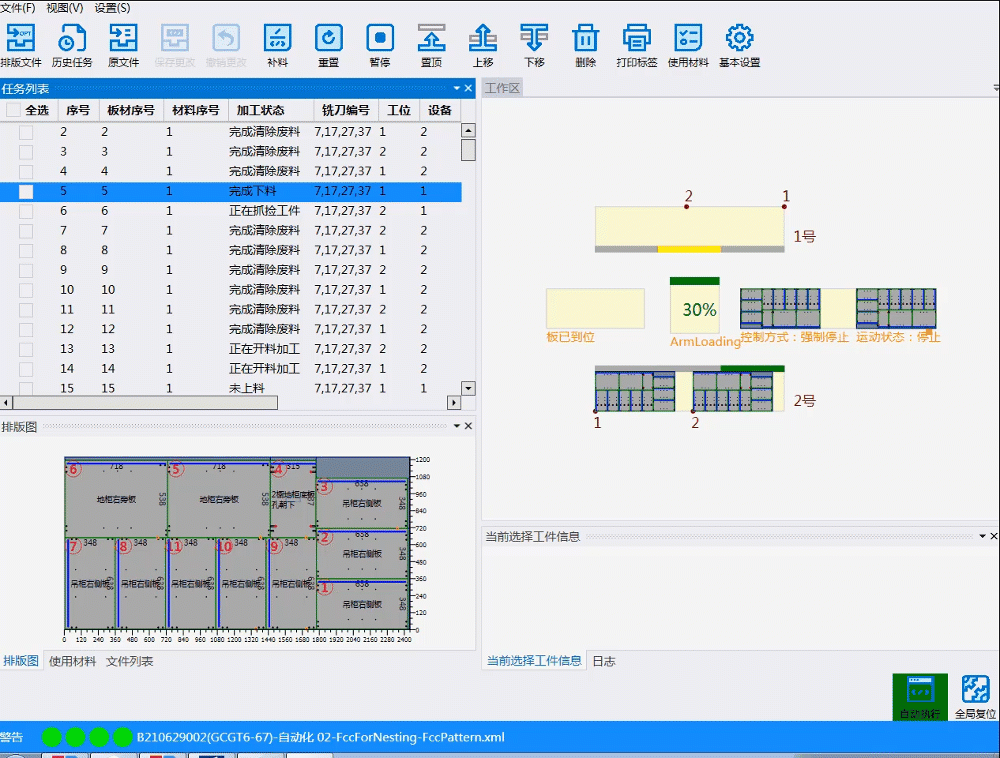Click the green bar on station 2号
This screenshot has width=1000, height=758.
[753, 368]
